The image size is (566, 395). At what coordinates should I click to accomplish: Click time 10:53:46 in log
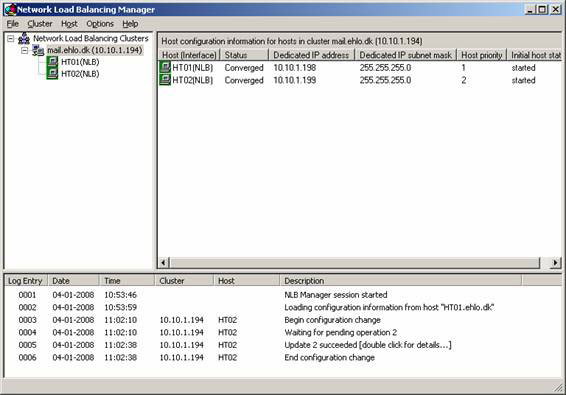pyautogui.click(x=121, y=295)
